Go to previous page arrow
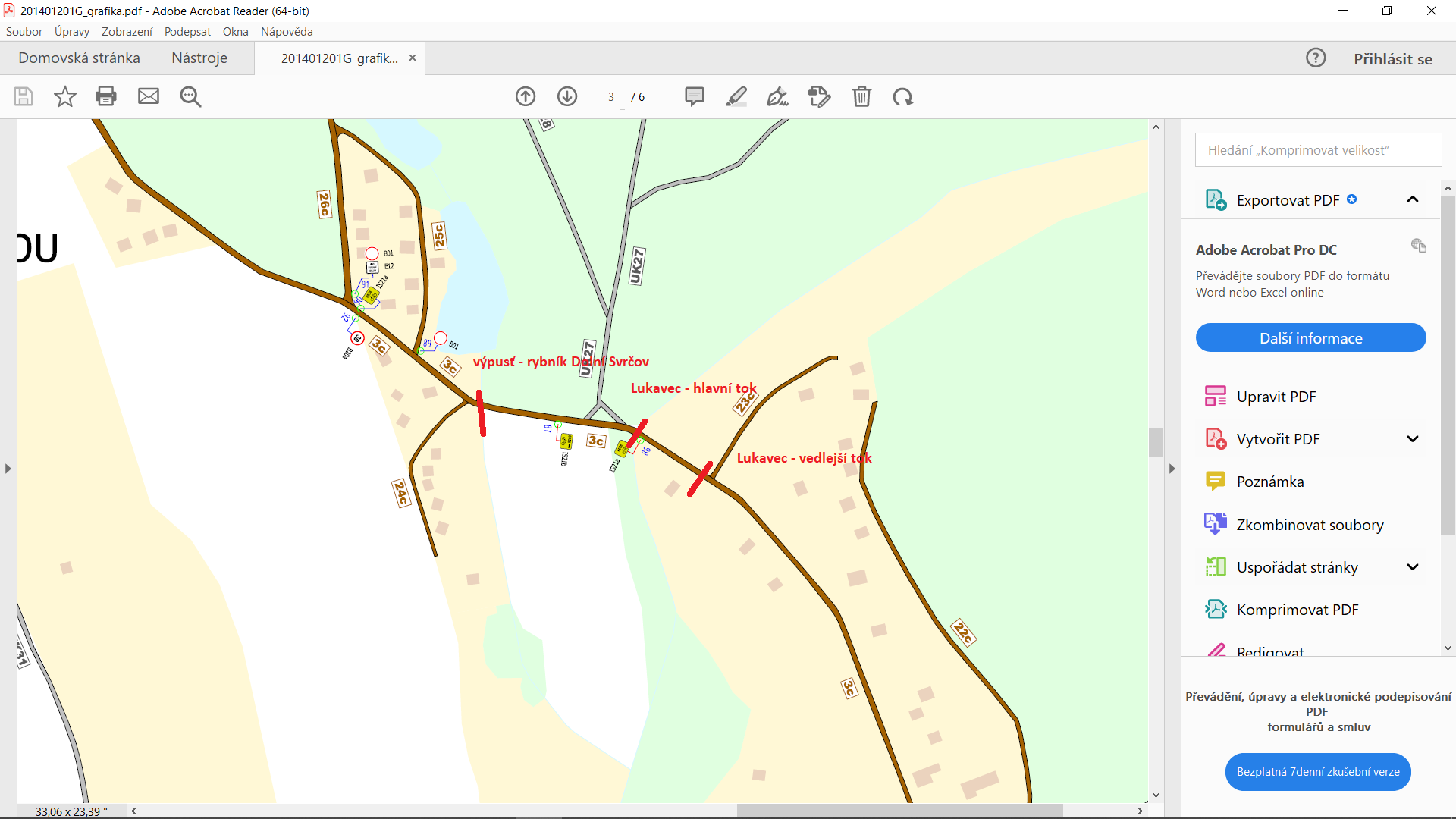1456x819 pixels. point(526,96)
